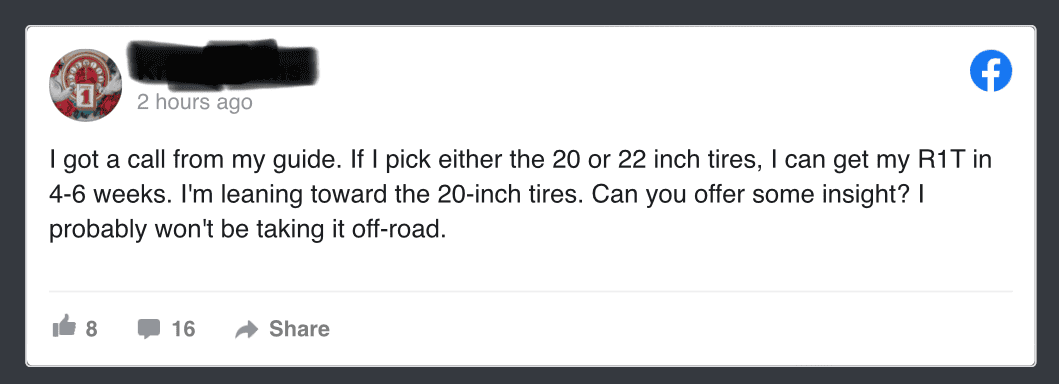The image size is (1059, 384).
Task: View the 8 likes count
Action: point(91,329)
